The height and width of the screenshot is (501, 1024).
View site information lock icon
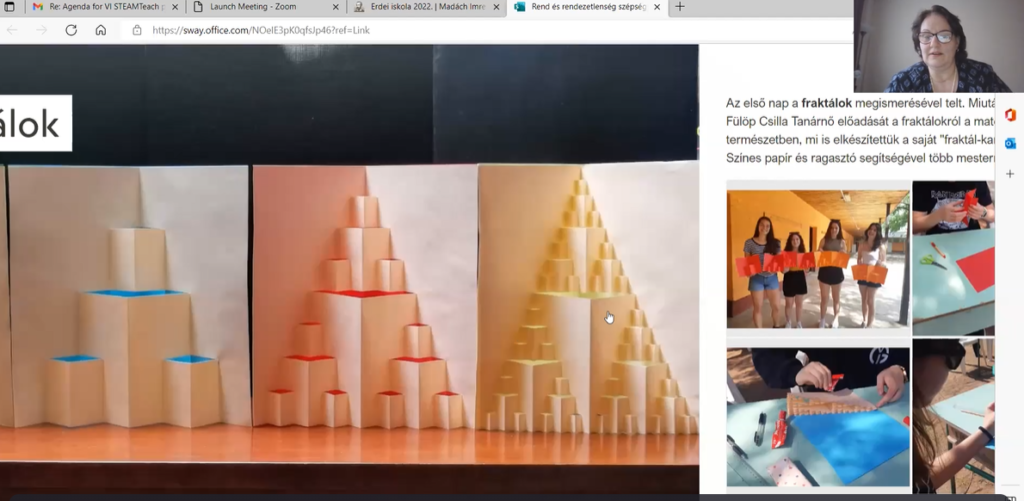click(x=137, y=30)
